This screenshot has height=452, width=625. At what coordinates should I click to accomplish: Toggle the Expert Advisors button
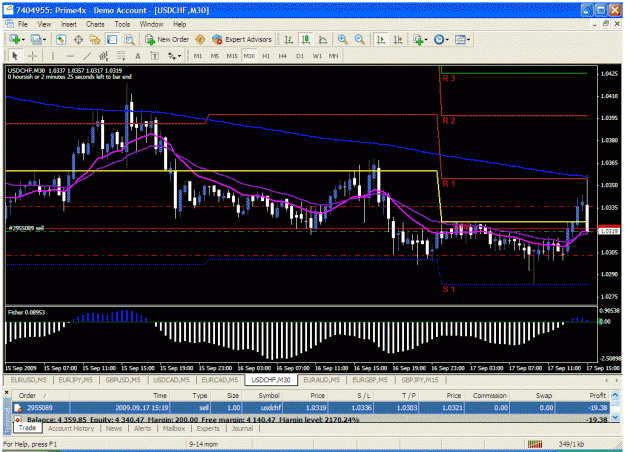pyautogui.click(x=242, y=39)
